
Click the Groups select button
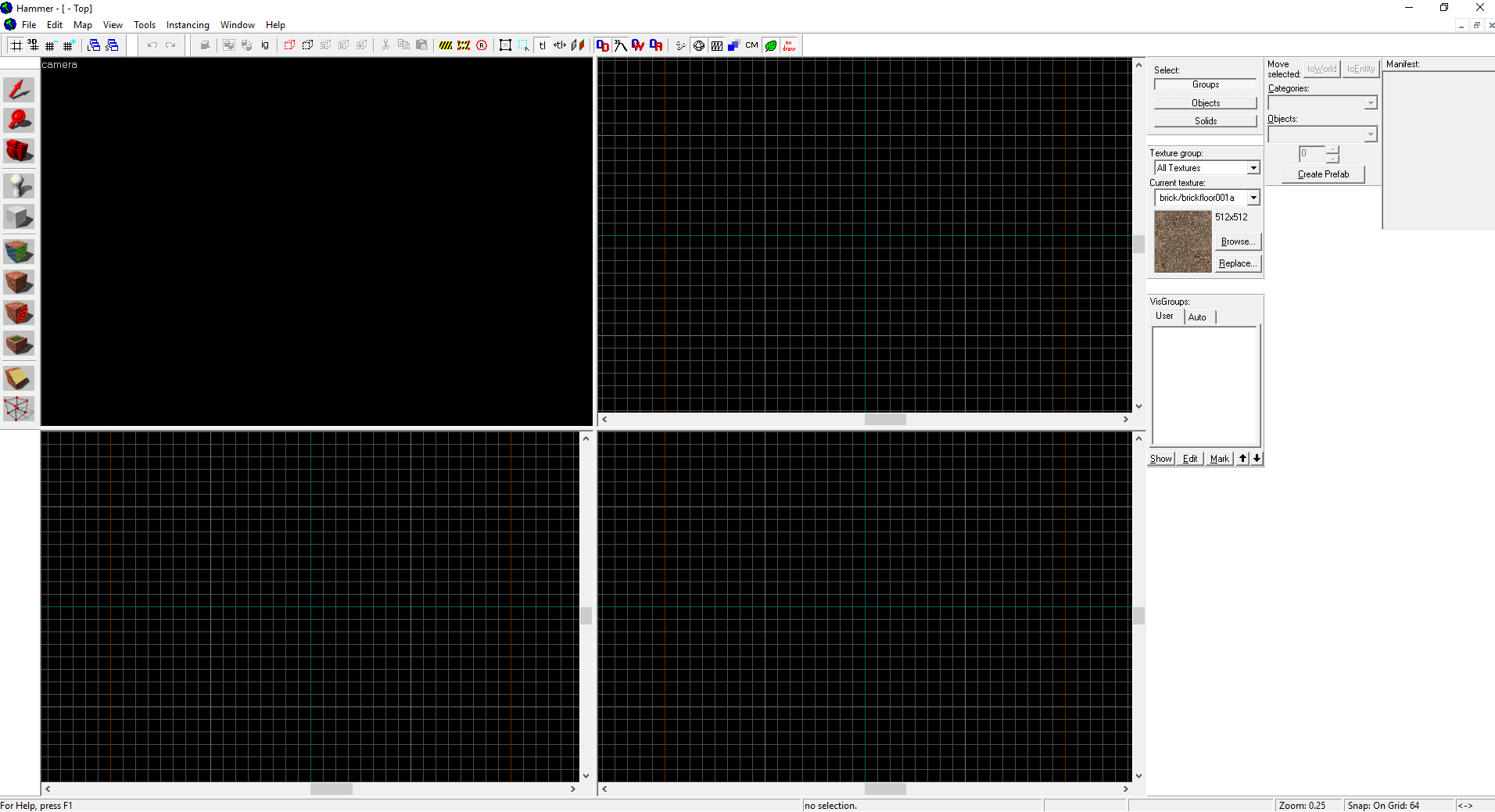1205,84
